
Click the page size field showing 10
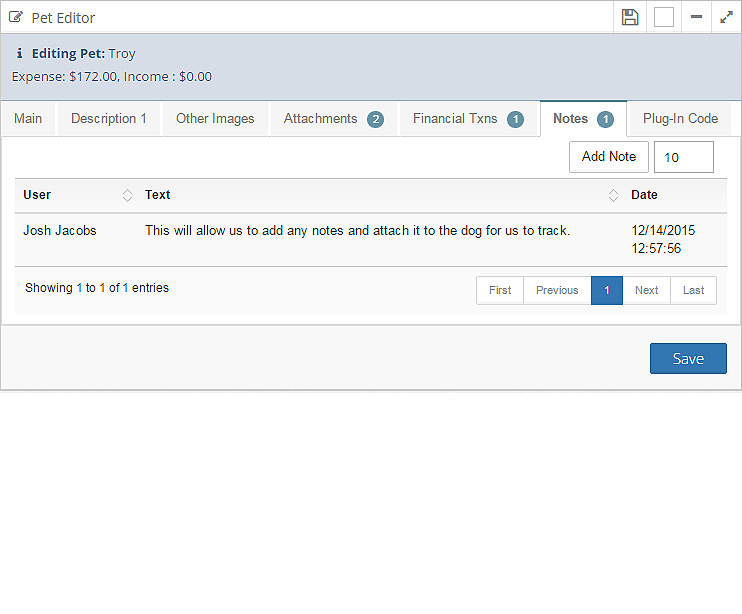coord(684,157)
